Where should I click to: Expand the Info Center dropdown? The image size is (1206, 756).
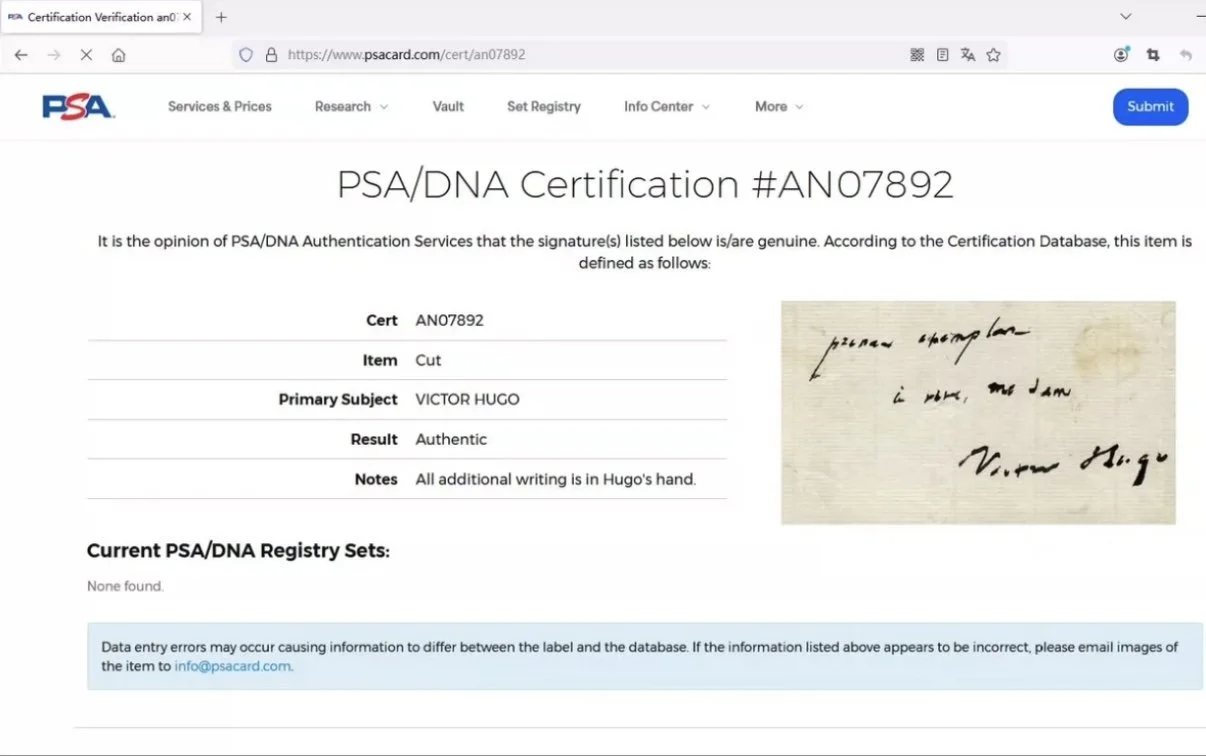pyautogui.click(x=667, y=106)
